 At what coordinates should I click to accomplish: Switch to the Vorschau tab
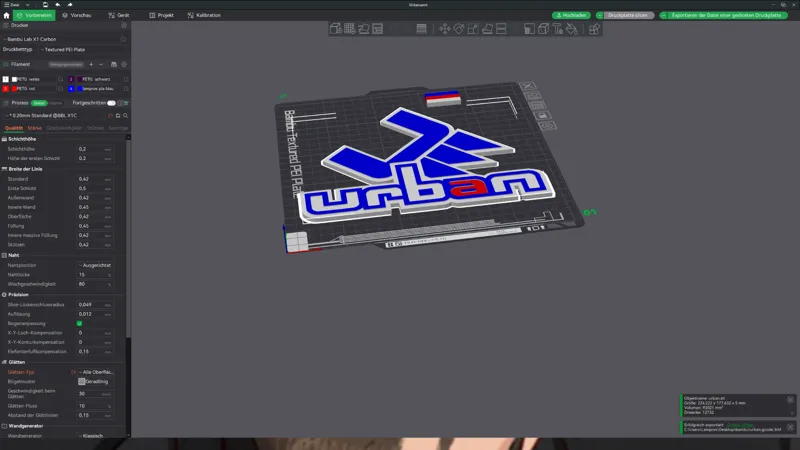point(77,15)
